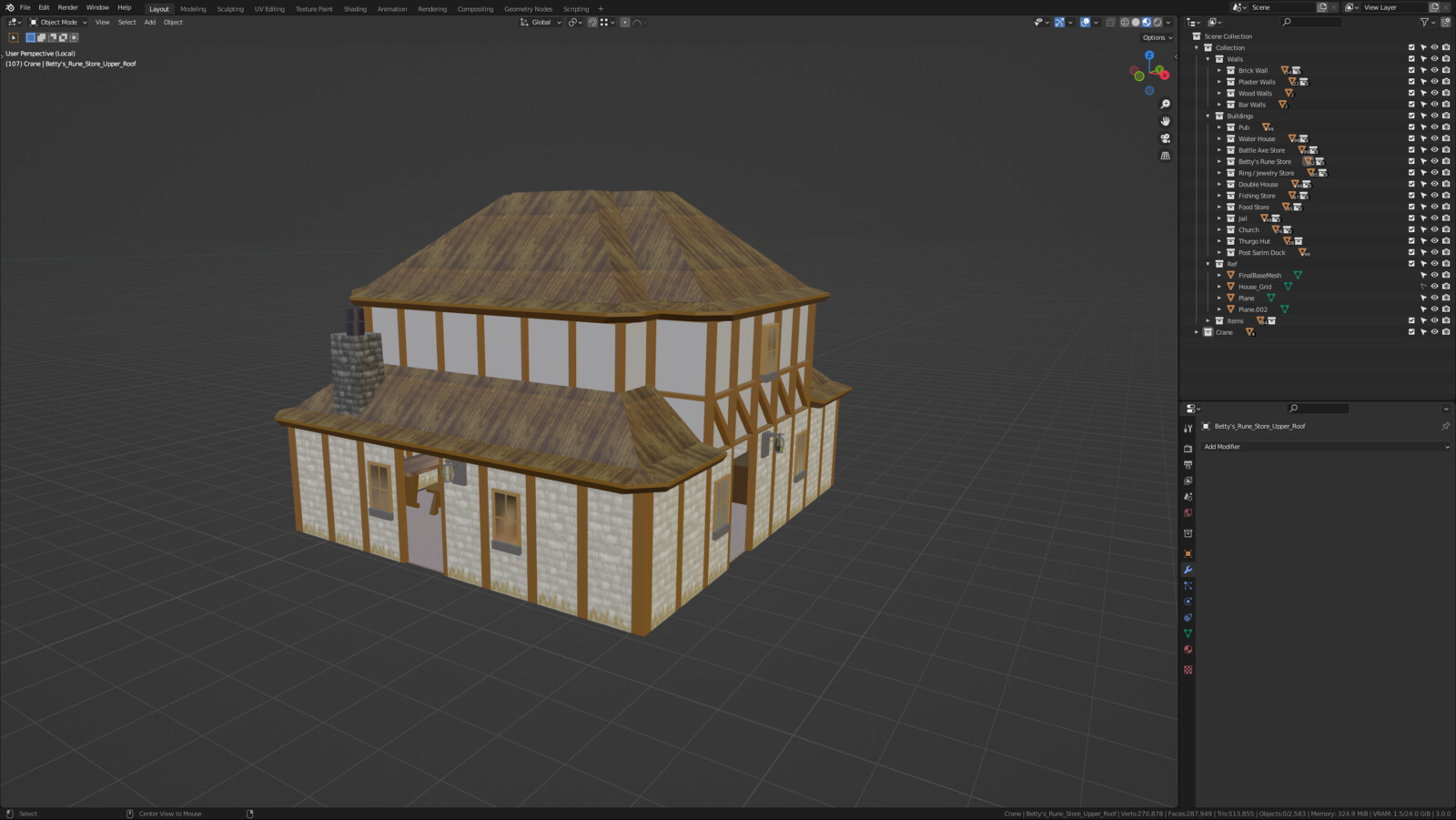
Task: Open the Object Constraints properties tab
Action: pos(1188,617)
